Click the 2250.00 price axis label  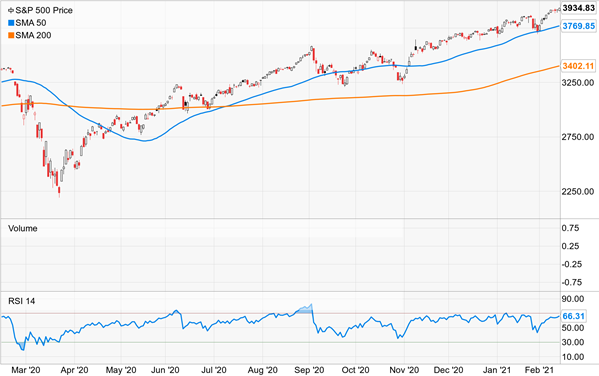(x=578, y=191)
